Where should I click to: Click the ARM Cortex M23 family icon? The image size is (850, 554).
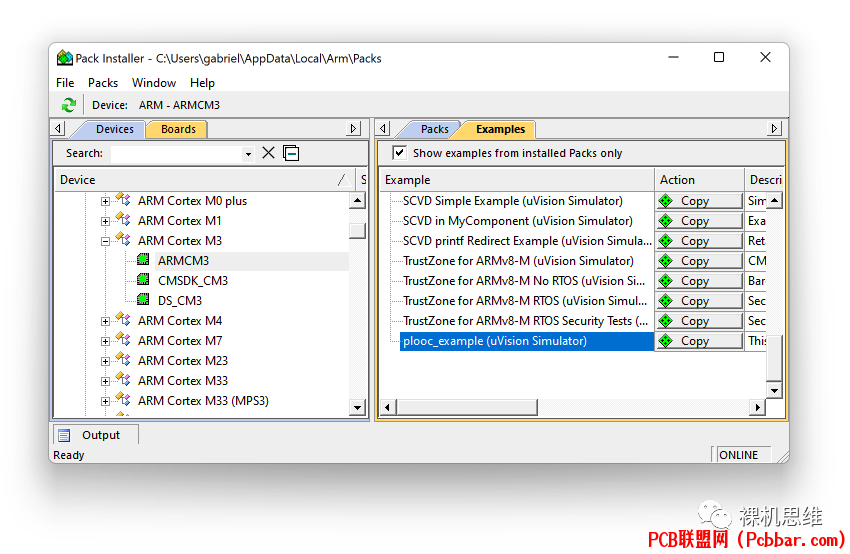[x=123, y=359]
